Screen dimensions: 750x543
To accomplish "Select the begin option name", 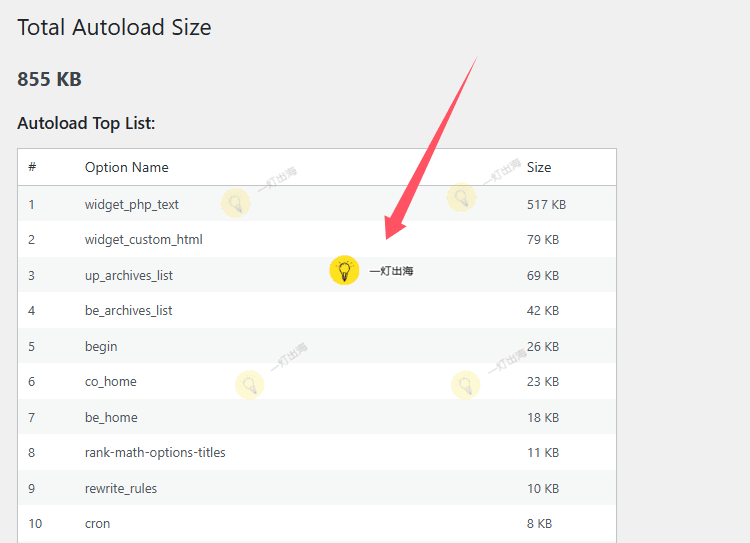I will click(101, 346).
